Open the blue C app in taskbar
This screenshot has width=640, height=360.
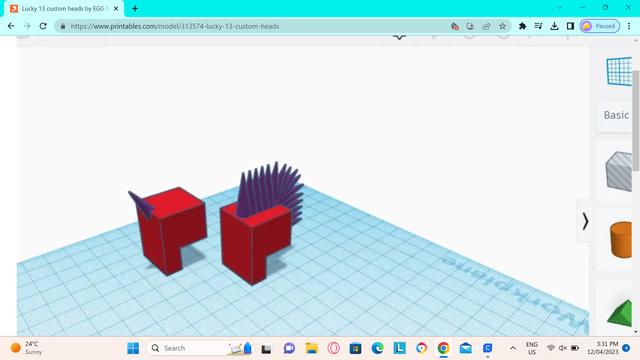coord(487,348)
